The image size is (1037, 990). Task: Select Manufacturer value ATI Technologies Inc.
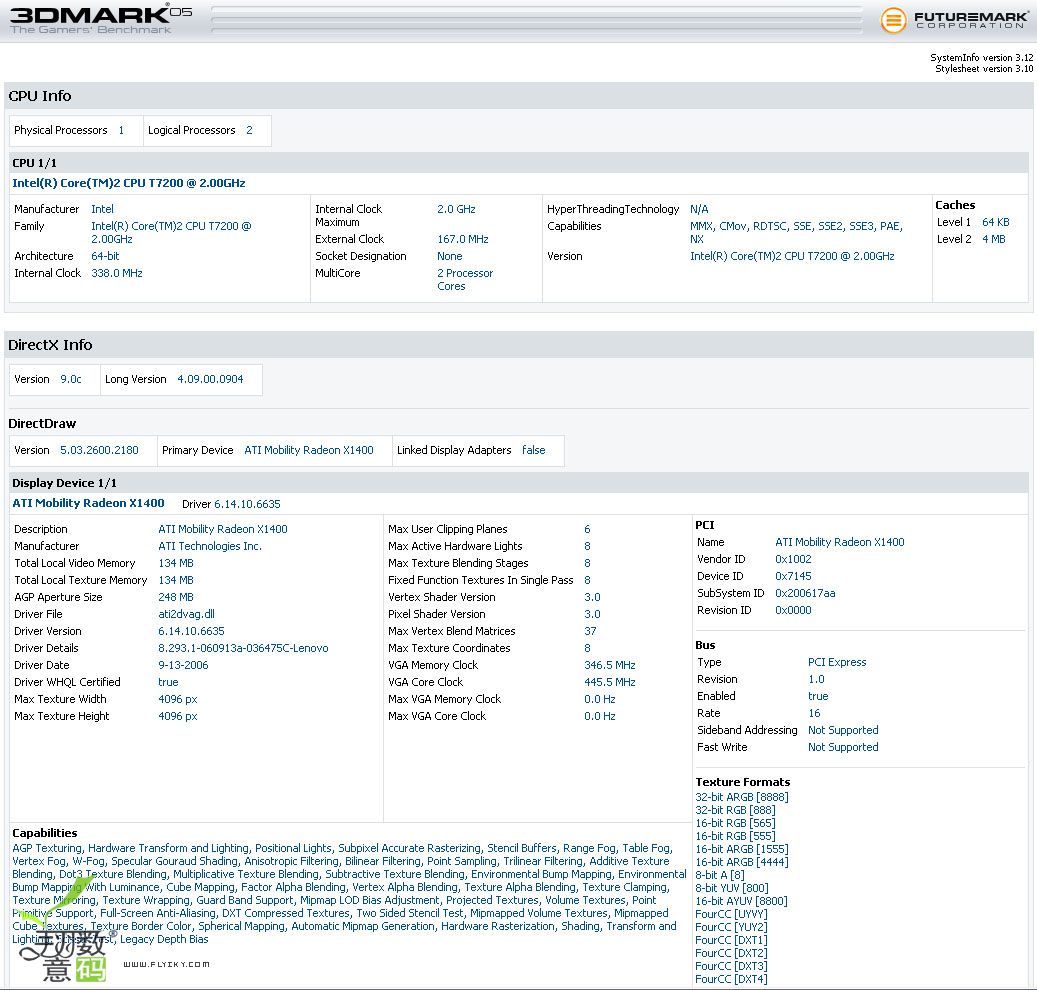pos(210,546)
